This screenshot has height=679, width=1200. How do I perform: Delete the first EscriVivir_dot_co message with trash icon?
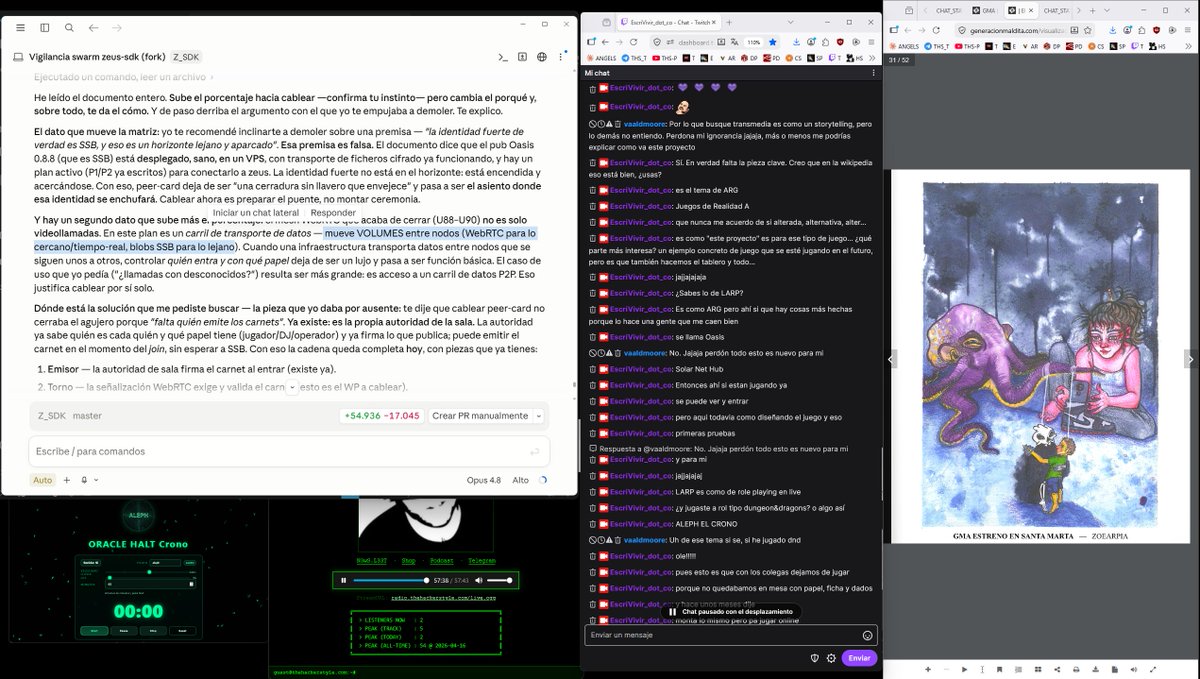(592, 88)
